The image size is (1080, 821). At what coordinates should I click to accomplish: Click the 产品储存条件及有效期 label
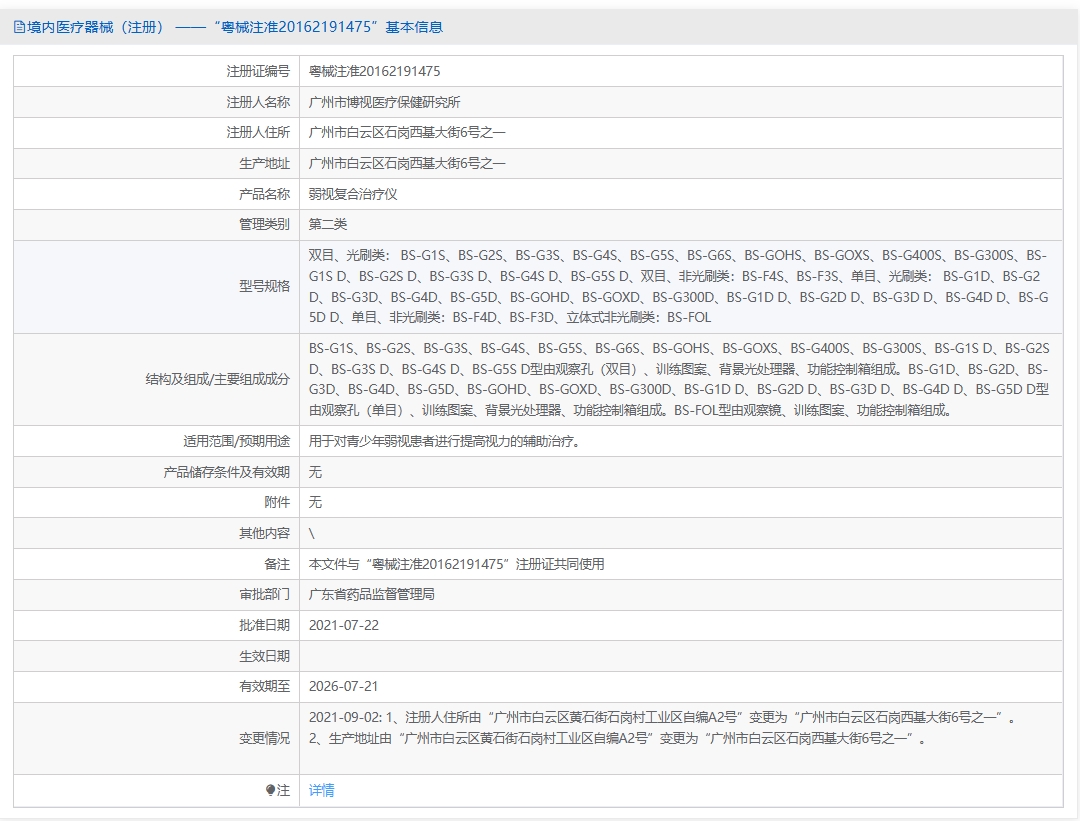coord(227,472)
